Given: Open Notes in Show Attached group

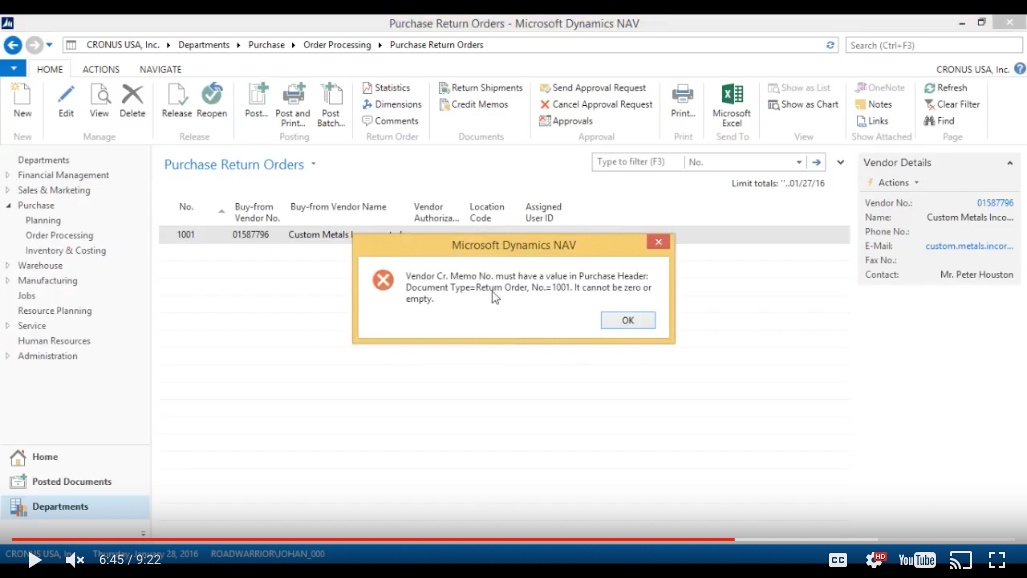Looking at the screenshot, I should click(x=874, y=104).
